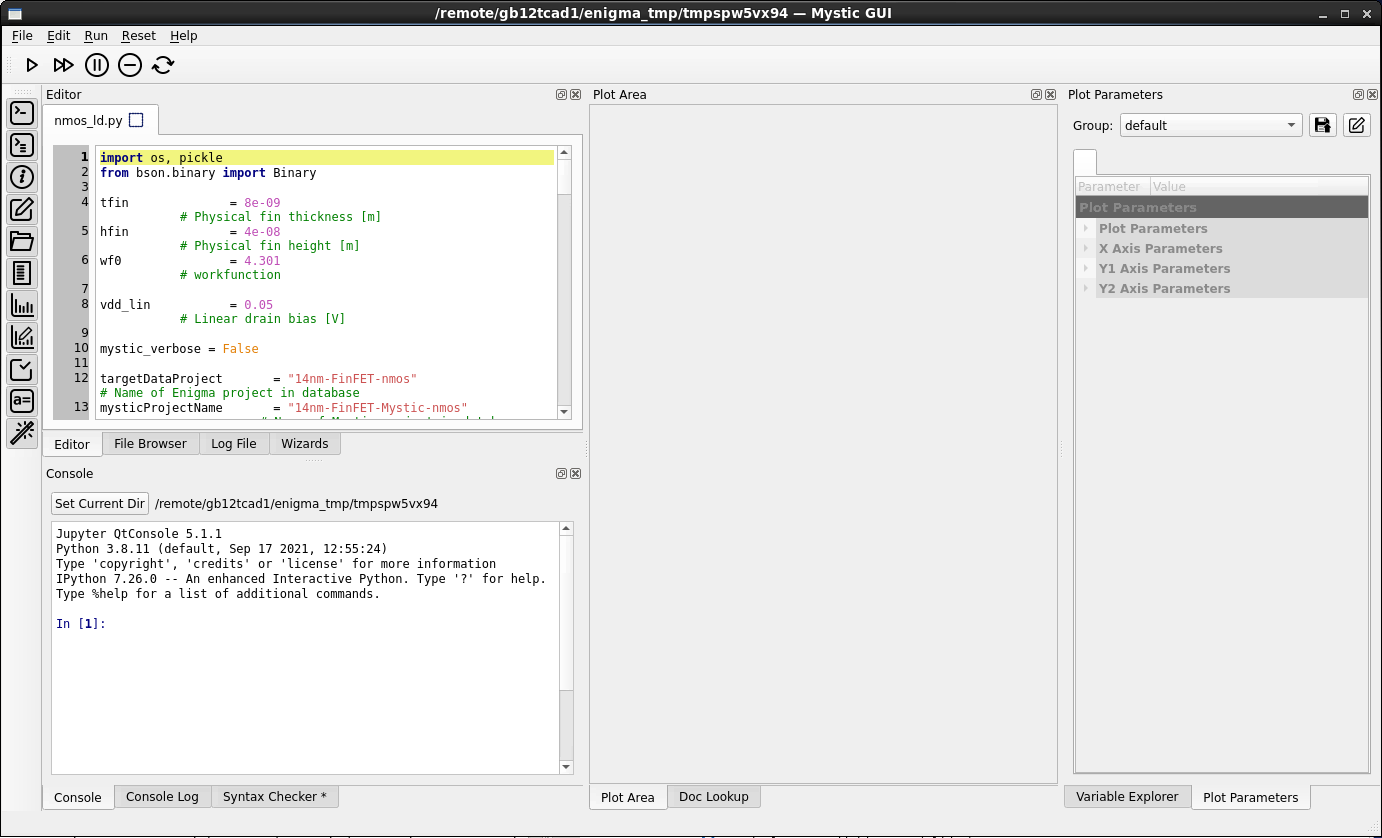Image resolution: width=1382 pixels, height=838 pixels.
Task: Open the Run menu
Action: tap(96, 35)
